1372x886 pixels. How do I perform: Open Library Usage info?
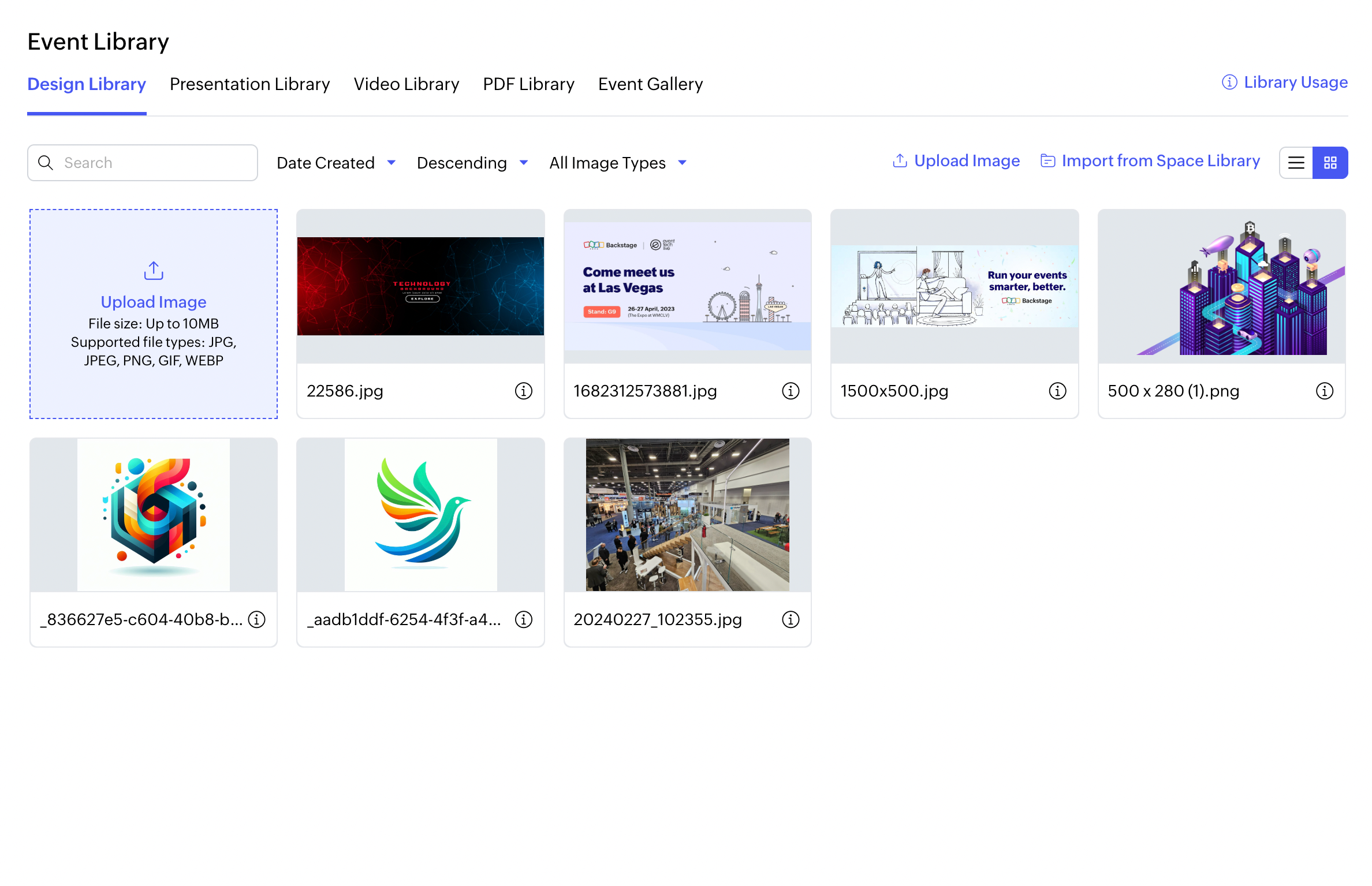(x=1284, y=83)
